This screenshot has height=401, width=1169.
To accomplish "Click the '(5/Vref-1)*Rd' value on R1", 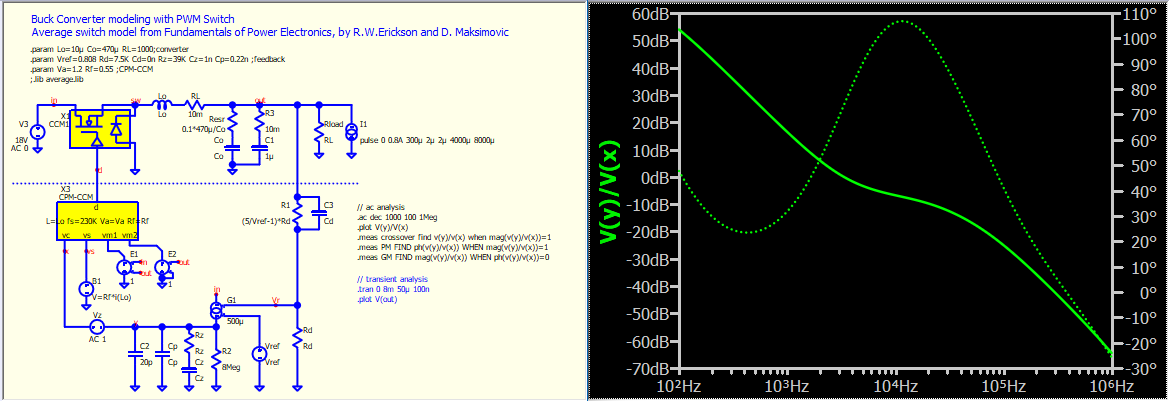I will (268, 221).
